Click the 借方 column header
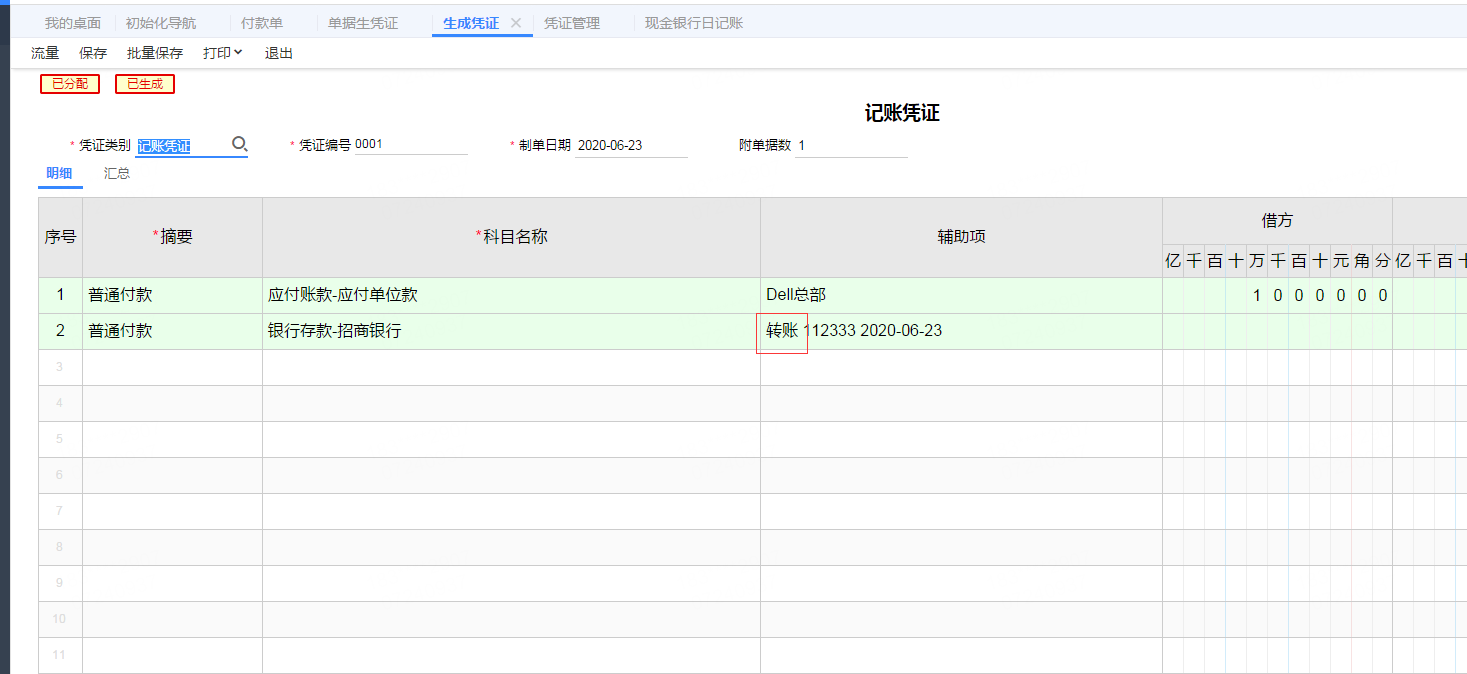This screenshot has height=674, width=1467. 1277,221
